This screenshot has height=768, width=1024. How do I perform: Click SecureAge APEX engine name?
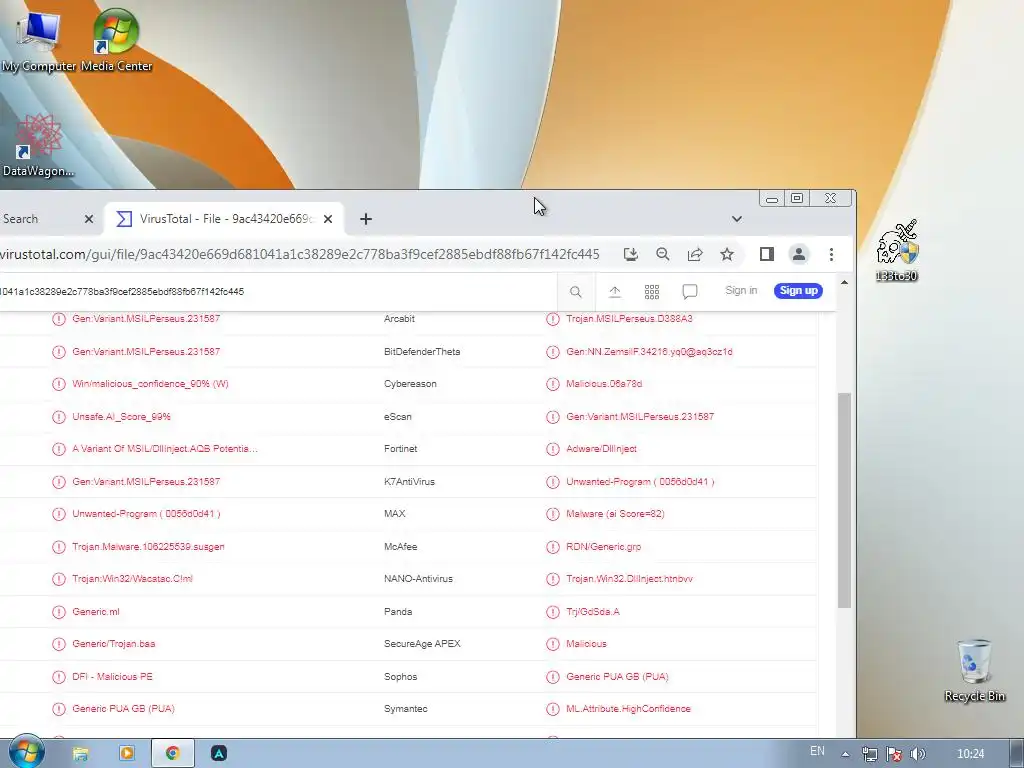pos(422,643)
